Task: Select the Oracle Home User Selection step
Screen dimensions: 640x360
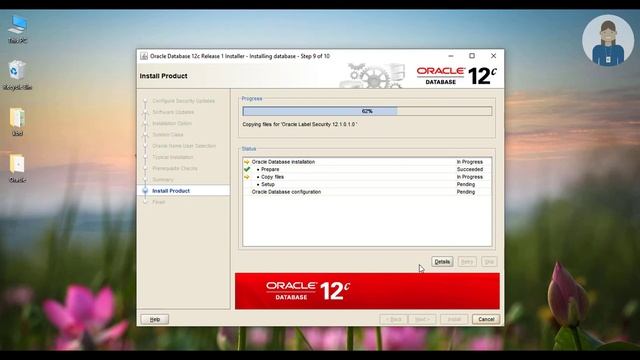Action: pos(184,146)
